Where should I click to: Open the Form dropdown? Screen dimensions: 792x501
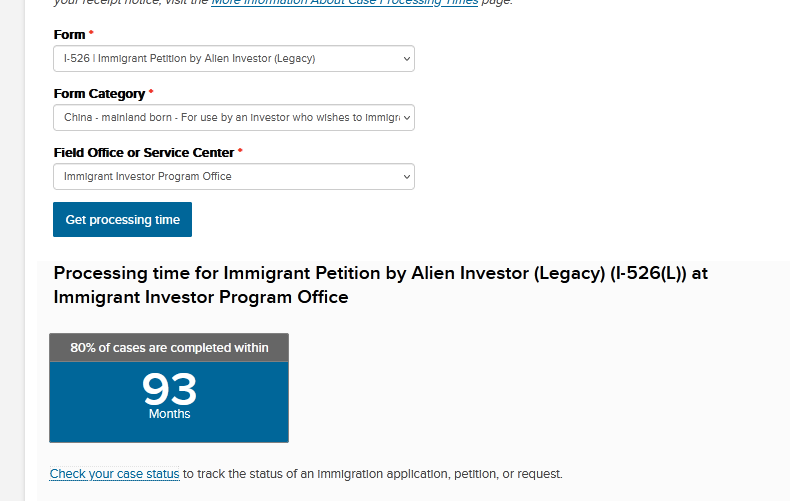(233, 59)
